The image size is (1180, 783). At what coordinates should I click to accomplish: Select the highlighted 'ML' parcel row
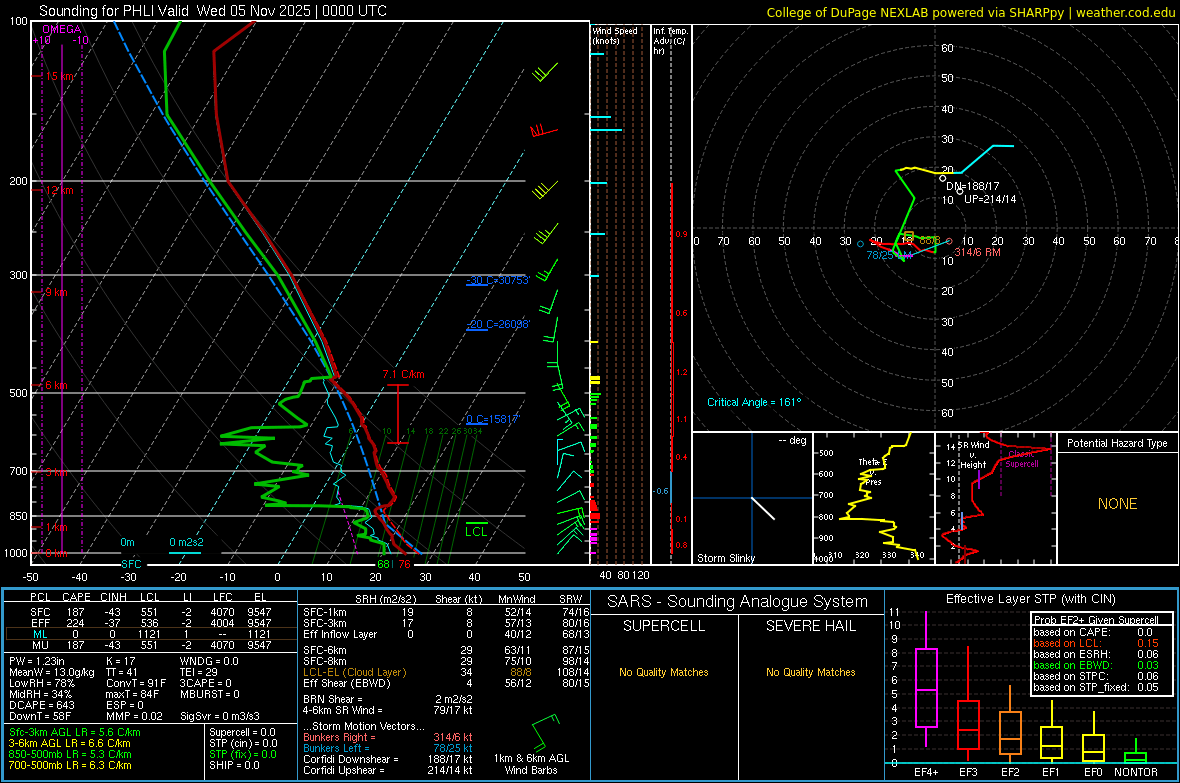pos(150,634)
